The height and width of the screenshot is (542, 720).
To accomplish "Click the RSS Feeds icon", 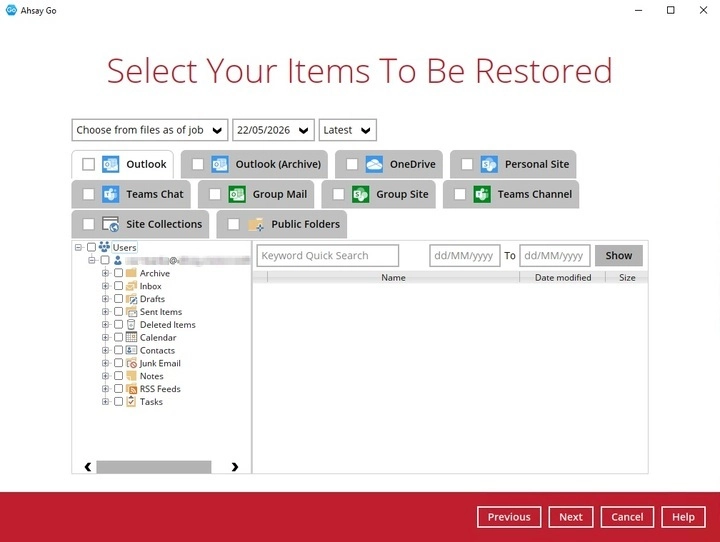I will coord(131,389).
